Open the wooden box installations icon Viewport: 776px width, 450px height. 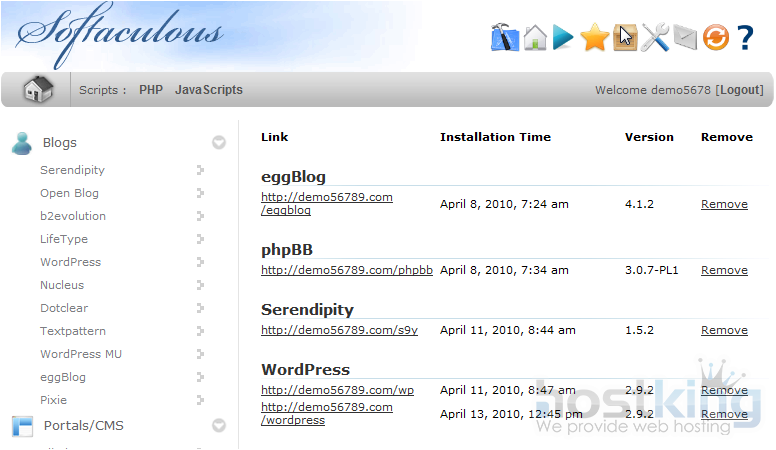625,38
